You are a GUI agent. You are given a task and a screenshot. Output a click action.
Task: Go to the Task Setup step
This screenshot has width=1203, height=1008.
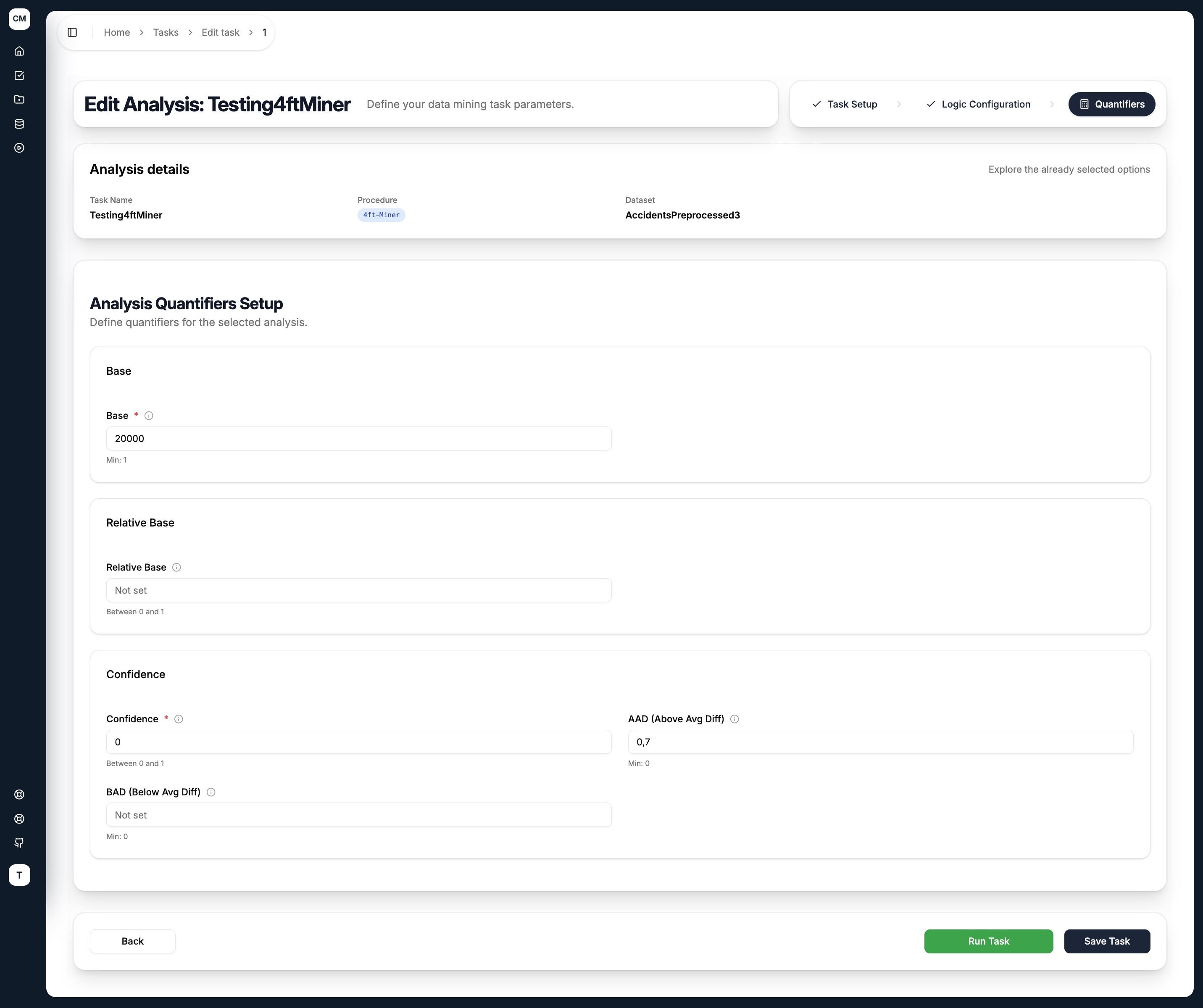pyautogui.click(x=845, y=104)
